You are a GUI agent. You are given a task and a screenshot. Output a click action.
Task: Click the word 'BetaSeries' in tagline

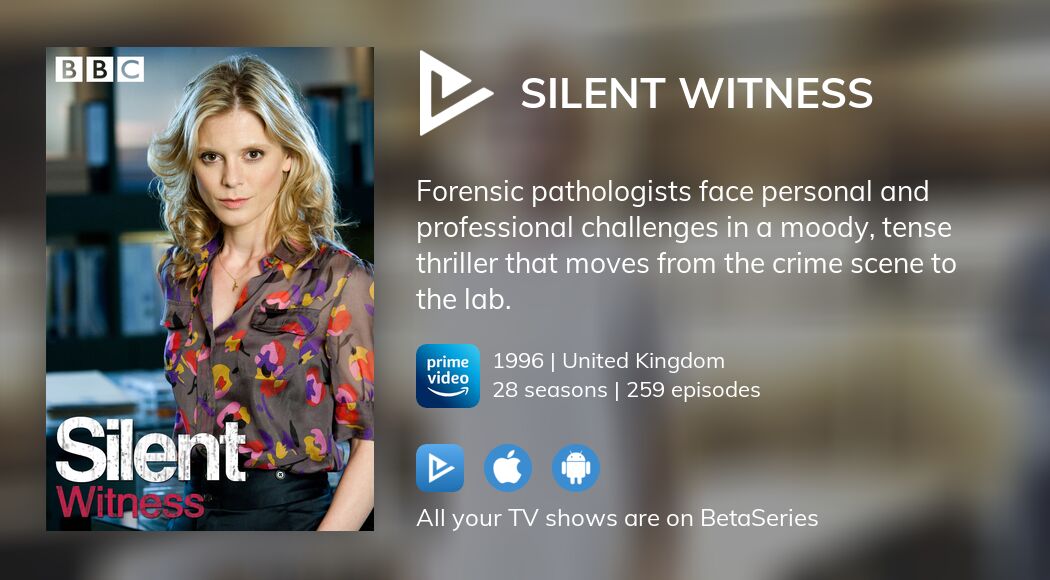[759, 518]
